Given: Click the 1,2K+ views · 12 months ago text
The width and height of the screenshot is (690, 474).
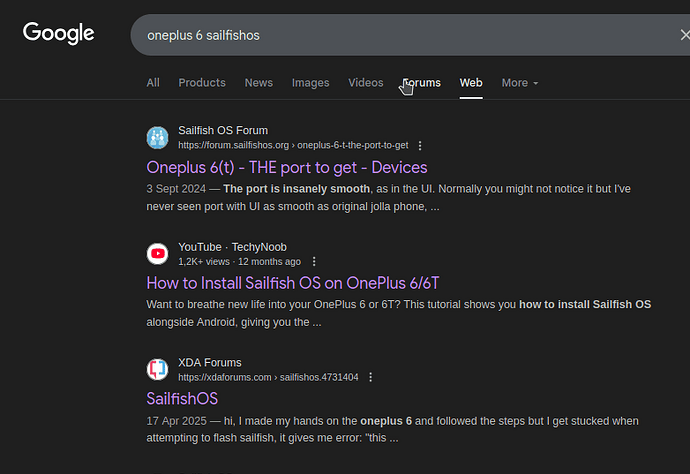Looking at the screenshot, I should coord(239,261).
